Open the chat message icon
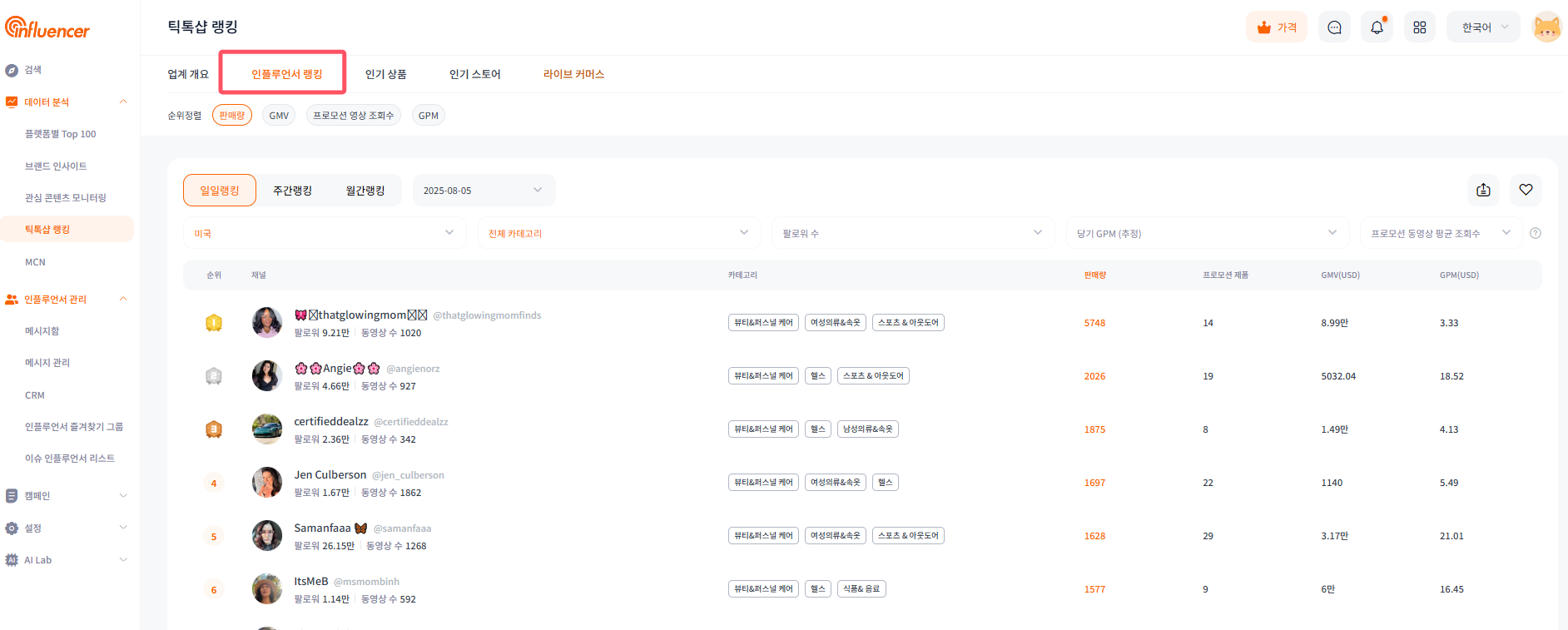This screenshot has height=630, width=1568. click(x=1334, y=27)
